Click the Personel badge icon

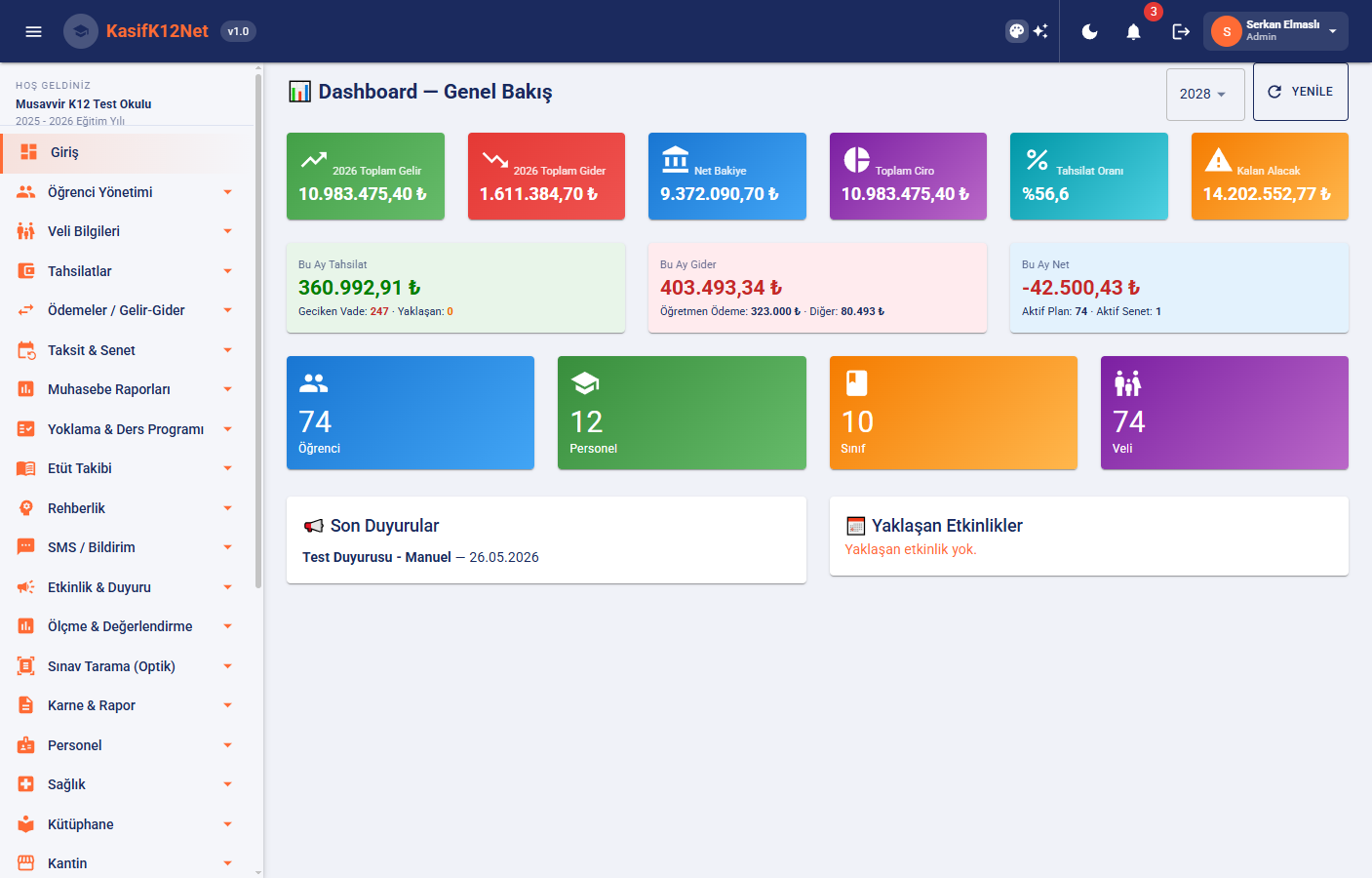(26, 745)
